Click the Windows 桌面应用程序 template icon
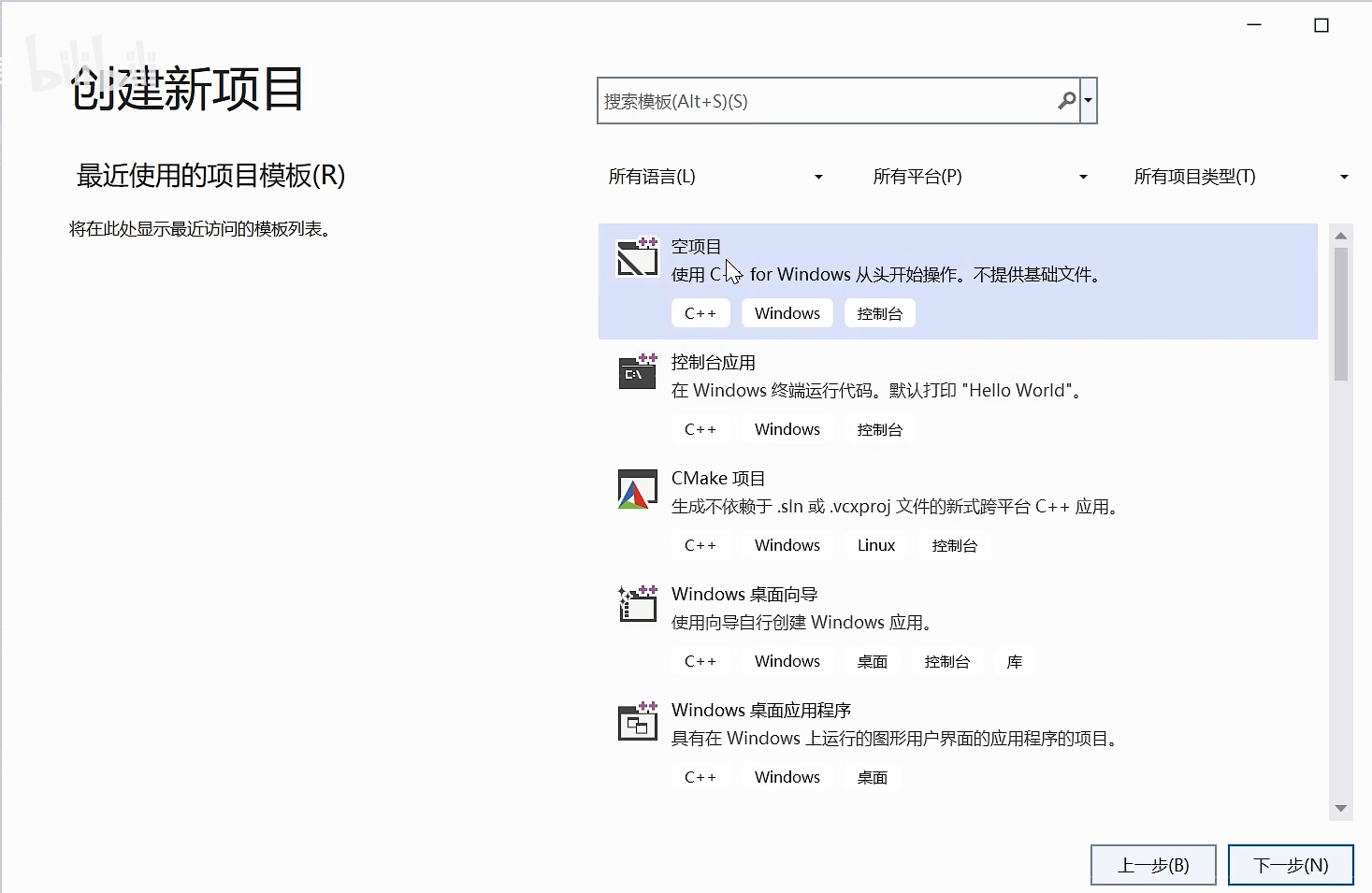The image size is (1372, 893). pyautogui.click(x=637, y=721)
